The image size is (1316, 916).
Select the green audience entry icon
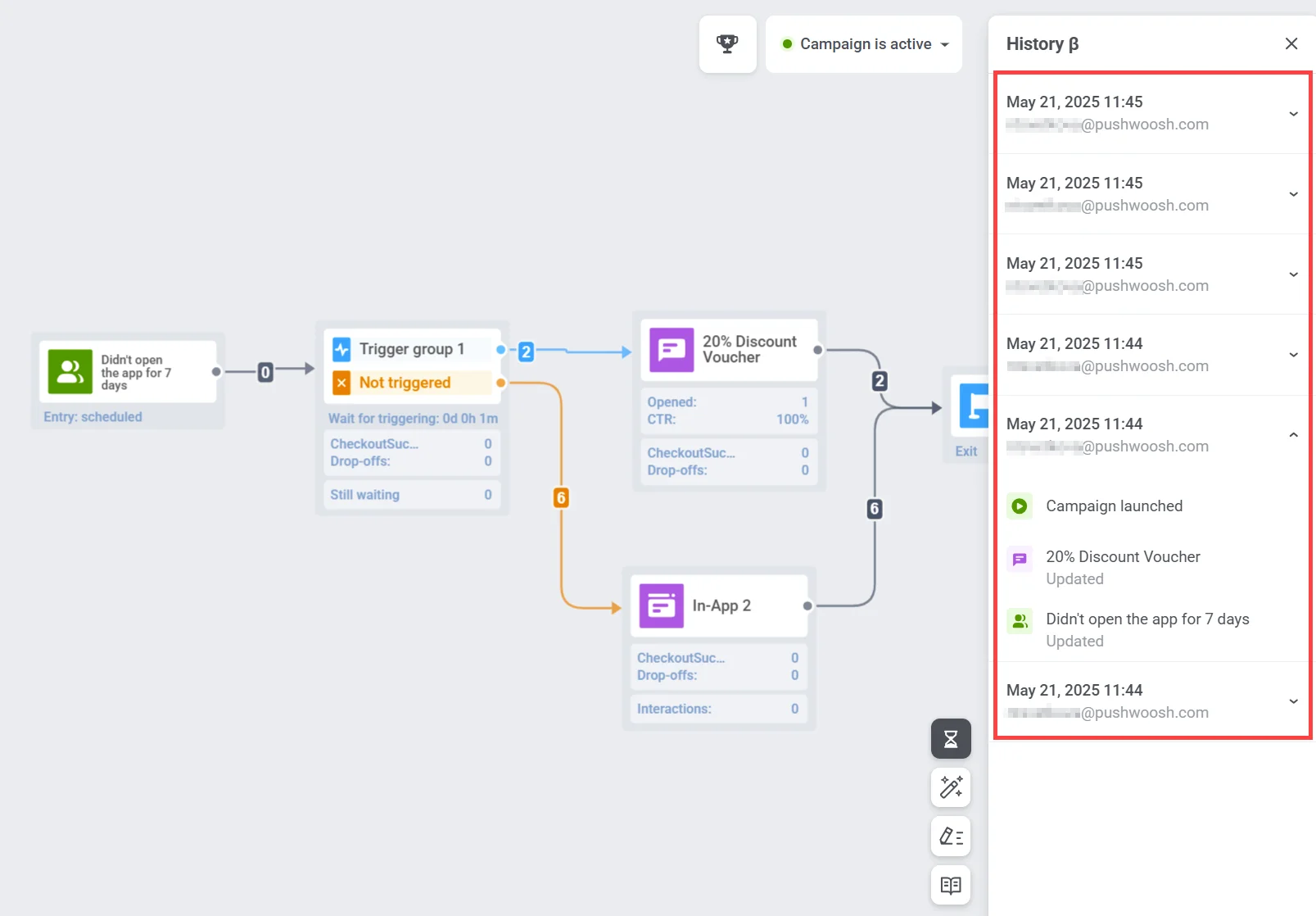[x=70, y=372]
